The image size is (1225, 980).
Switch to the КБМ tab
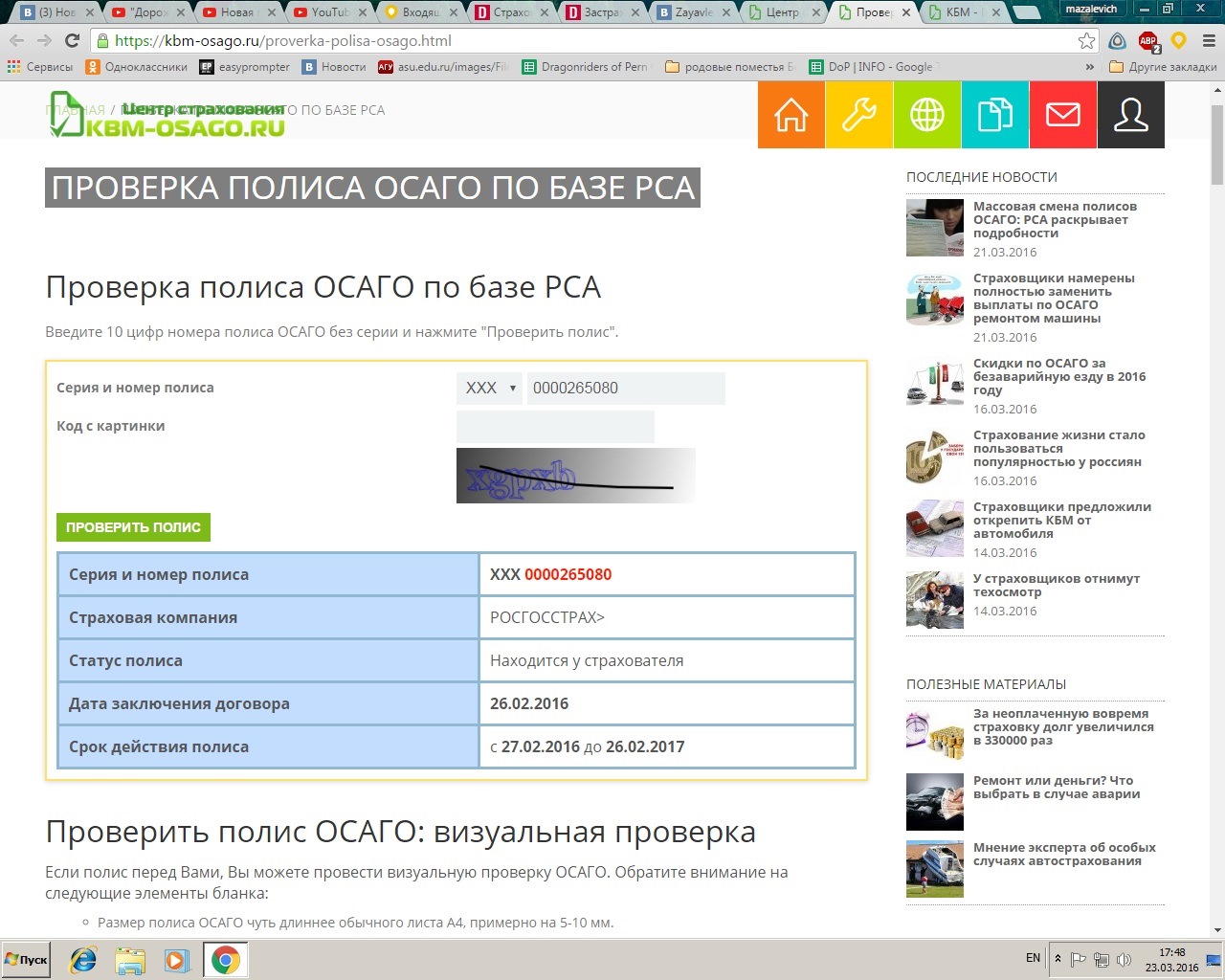click(x=963, y=12)
